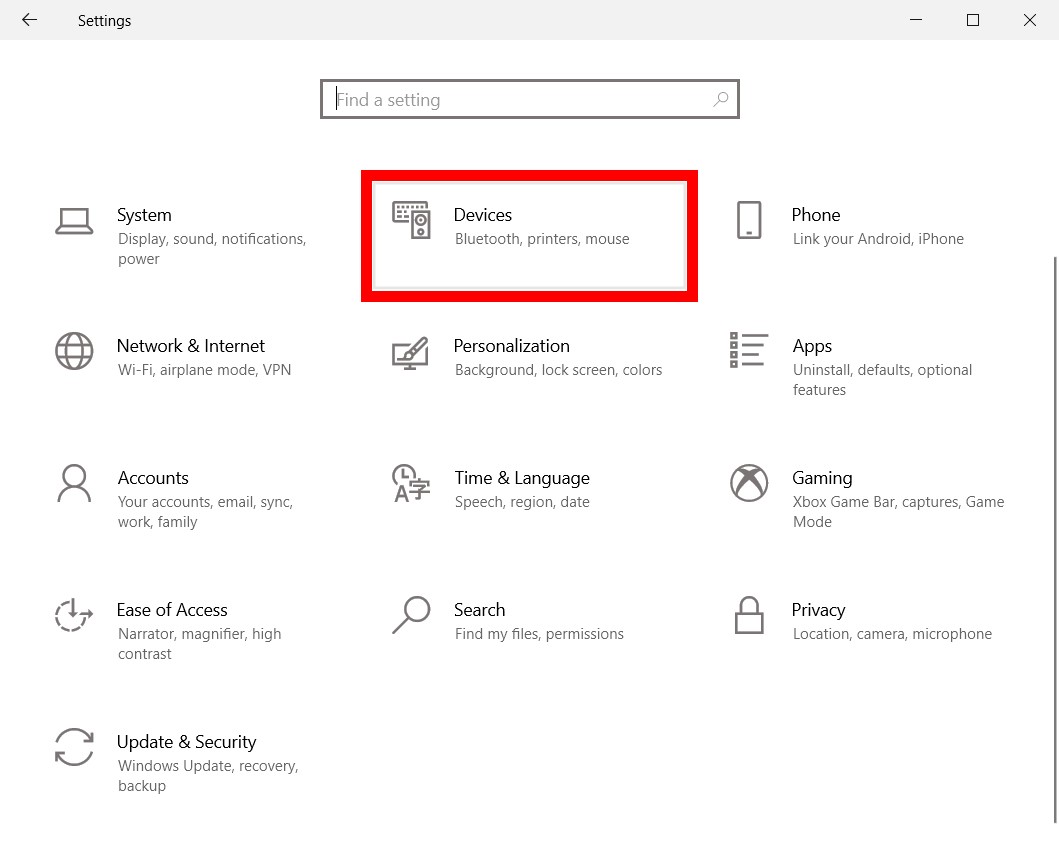Click the Gaming Xbox icon
The width and height of the screenshot is (1059, 843).
(748, 483)
